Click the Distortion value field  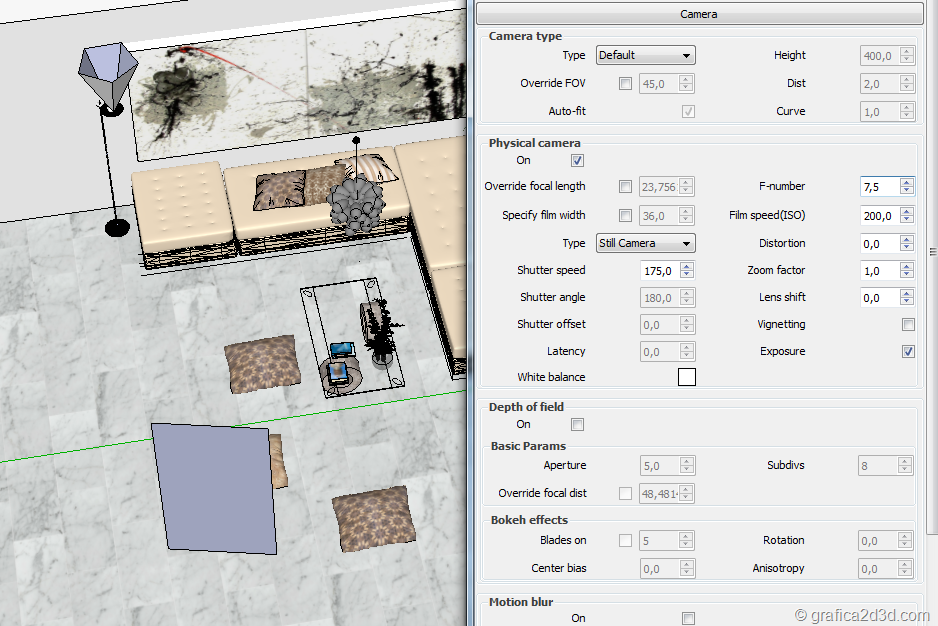click(879, 244)
